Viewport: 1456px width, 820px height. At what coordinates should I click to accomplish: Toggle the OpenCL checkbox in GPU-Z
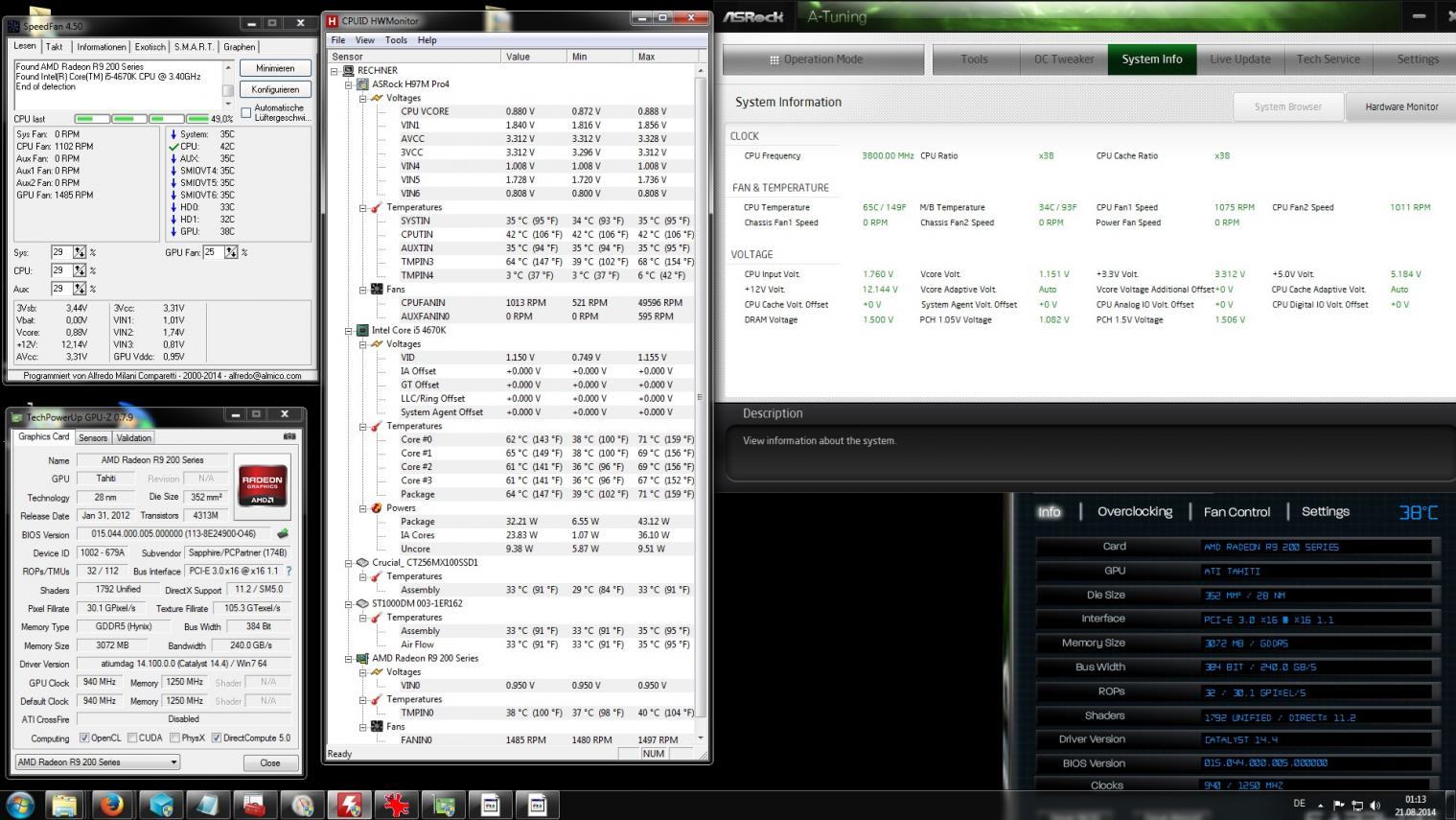tap(84, 738)
